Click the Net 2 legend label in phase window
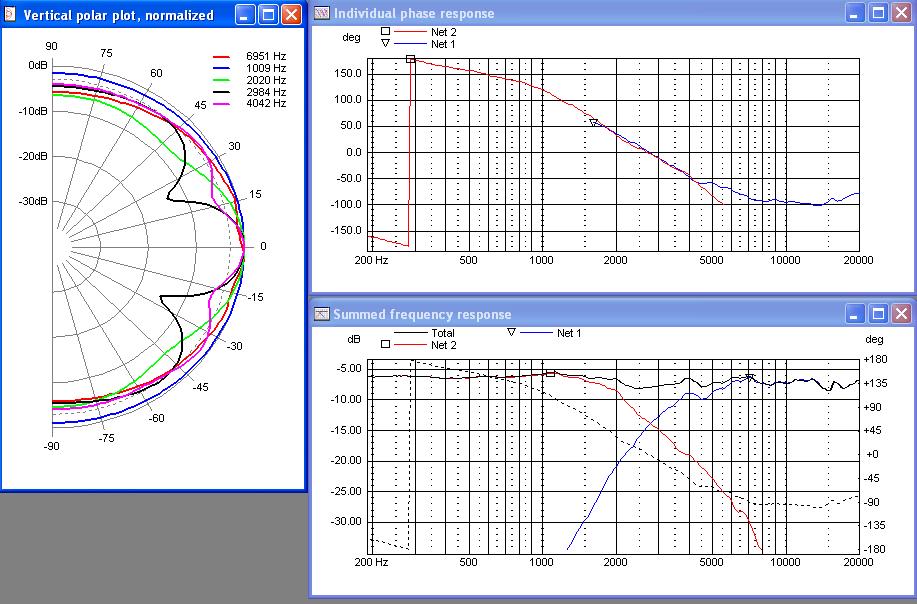 click(443, 32)
